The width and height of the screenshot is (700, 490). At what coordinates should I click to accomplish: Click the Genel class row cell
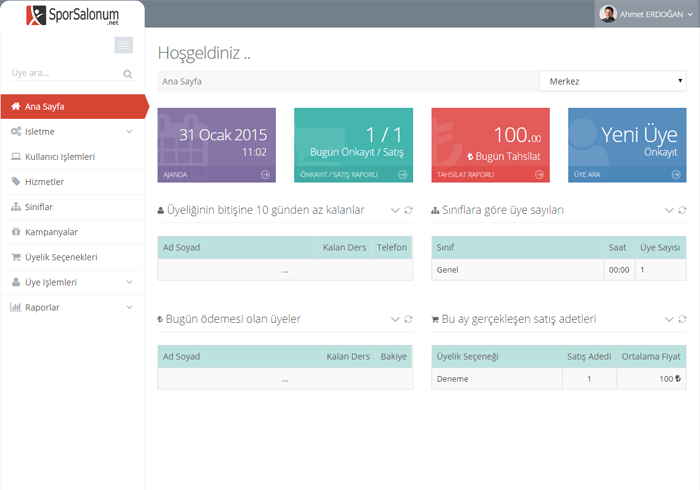pyautogui.click(x=517, y=270)
